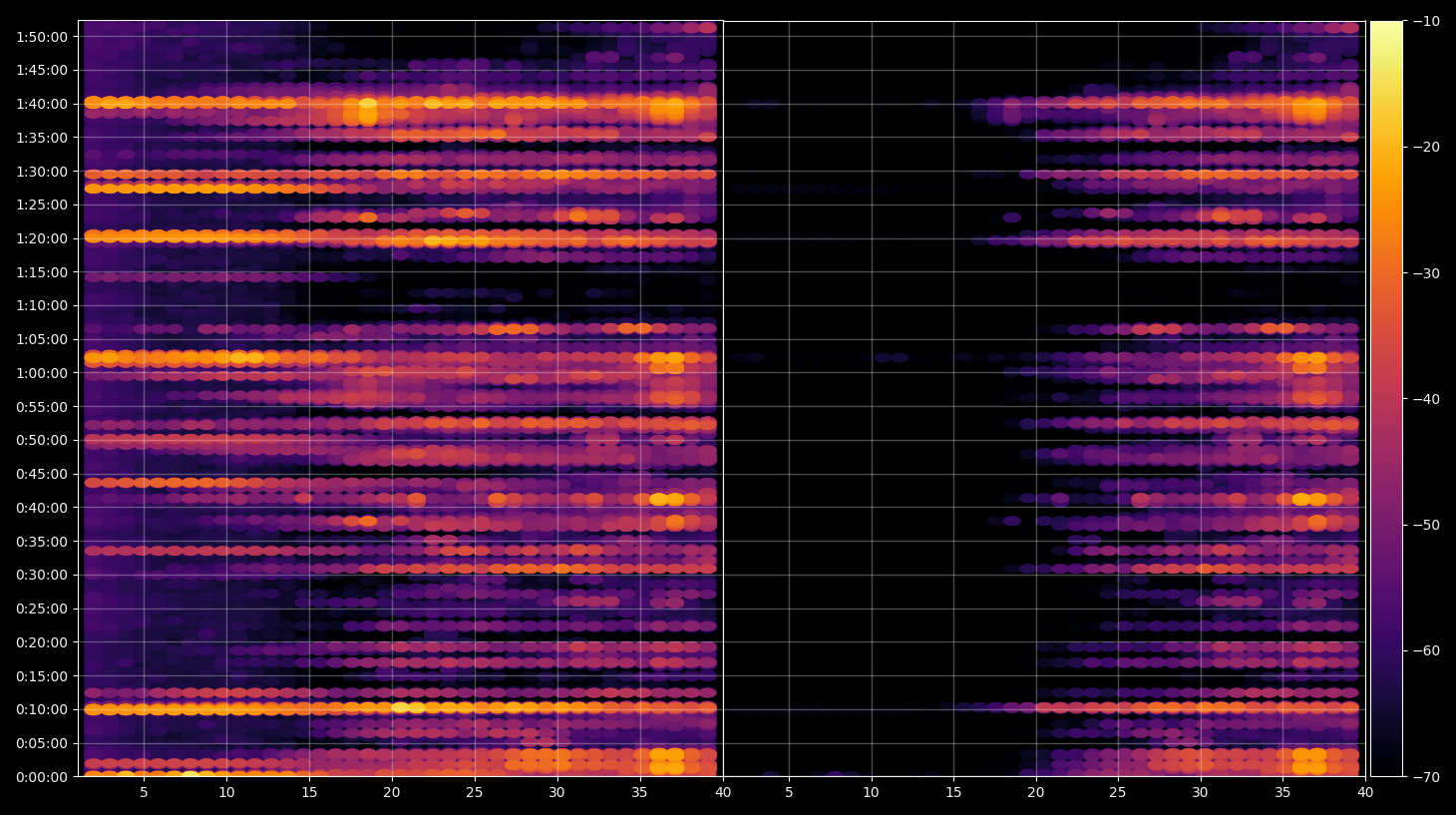Click the 1:10:00 y-axis tick label
The height and width of the screenshot is (815, 1456).
pyautogui.click(x=42, y=305)
